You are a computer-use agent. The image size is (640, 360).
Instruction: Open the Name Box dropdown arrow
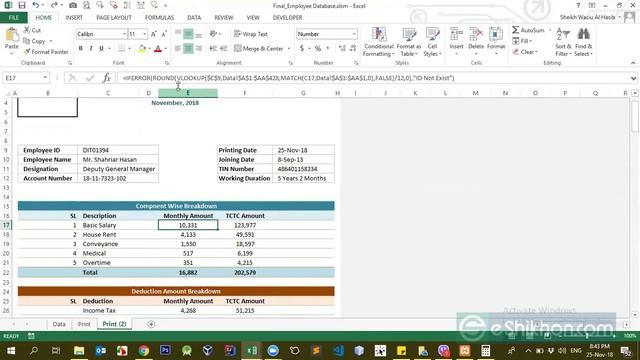click(x=45, y=78)
